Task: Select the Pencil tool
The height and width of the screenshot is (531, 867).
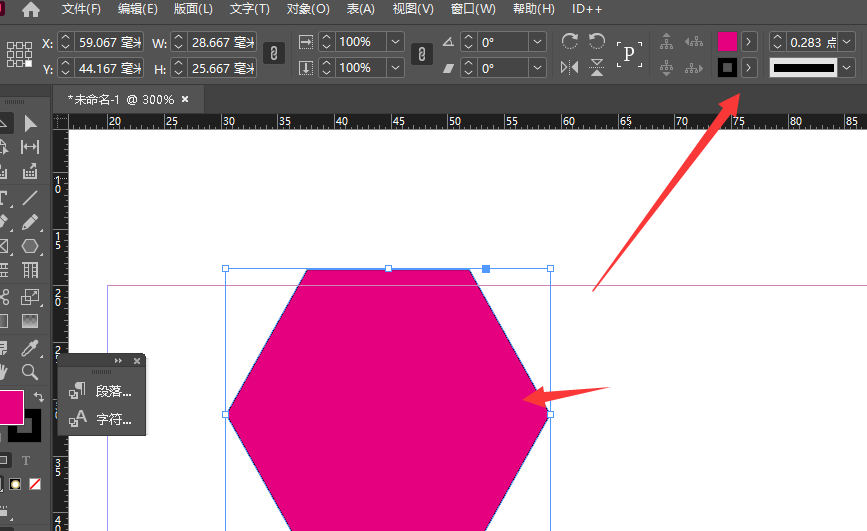Action: coord(30,221)
